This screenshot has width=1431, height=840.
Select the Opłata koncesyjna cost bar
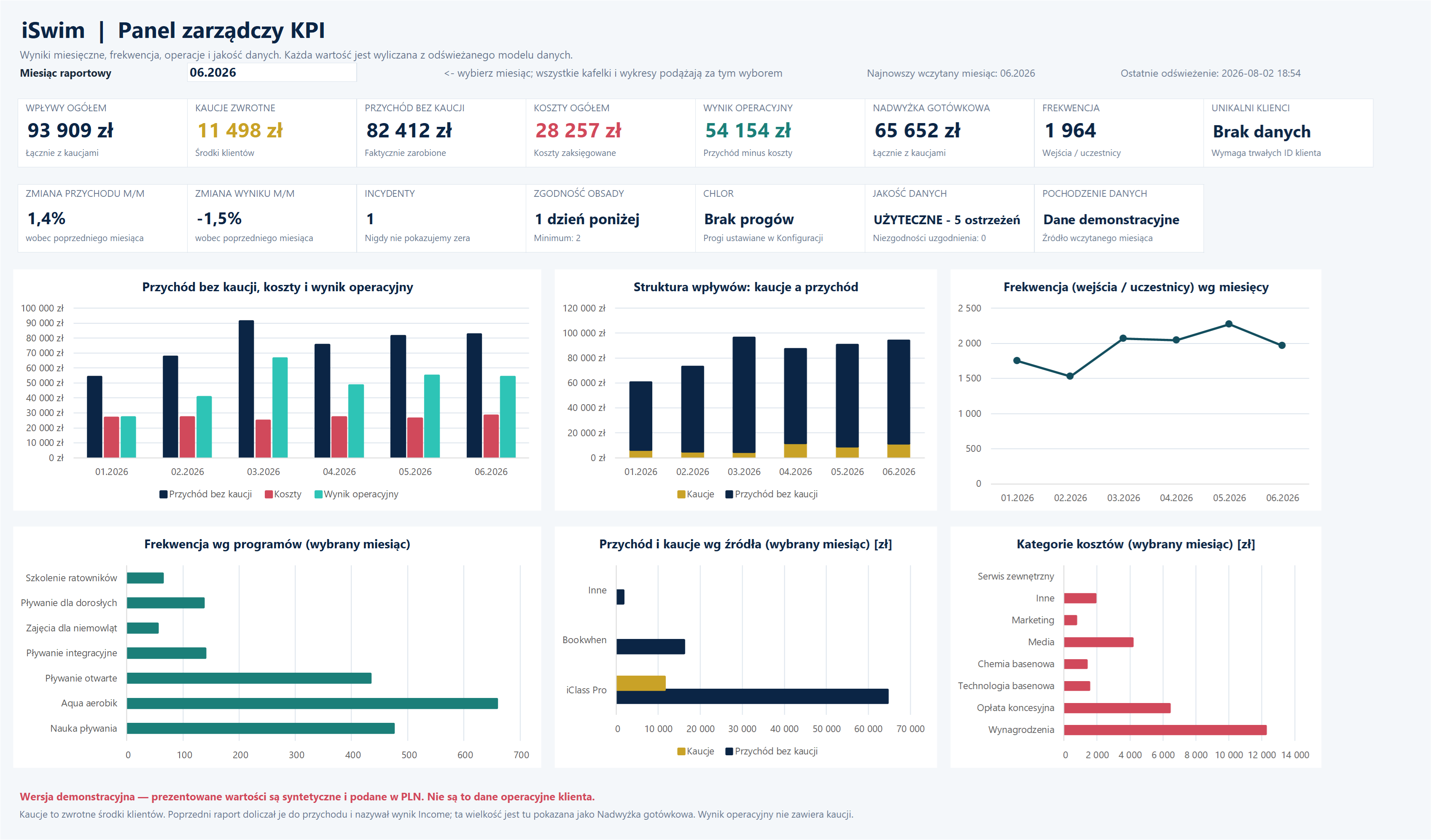[x=1117, y=708]
